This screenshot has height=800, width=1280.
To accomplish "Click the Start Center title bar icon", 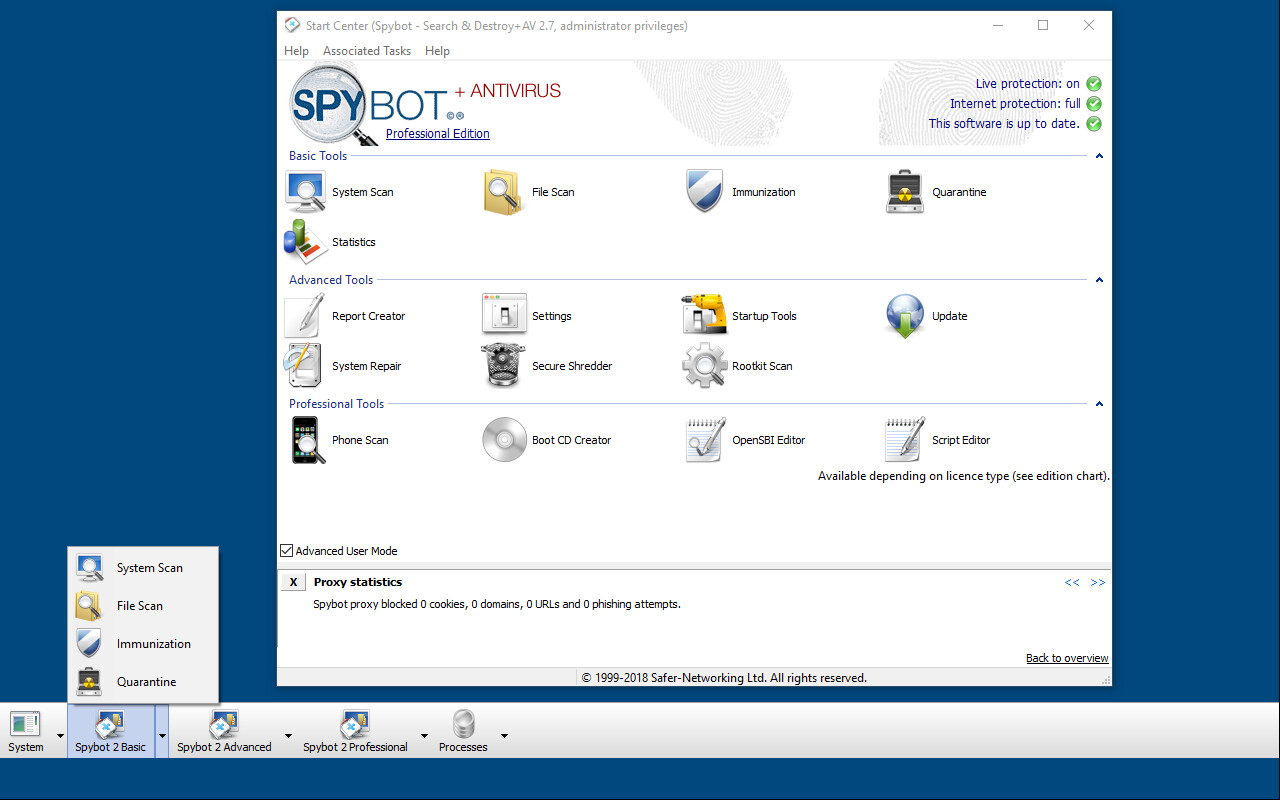I will 292,25.
